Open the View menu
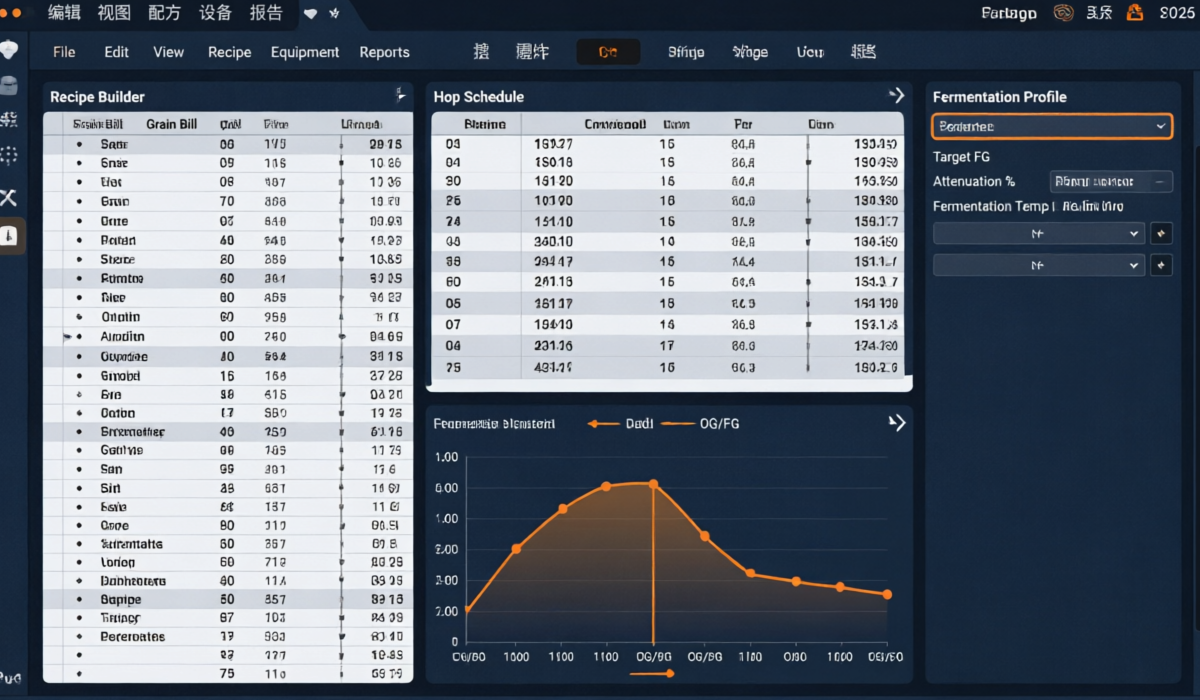 [168, 52]
